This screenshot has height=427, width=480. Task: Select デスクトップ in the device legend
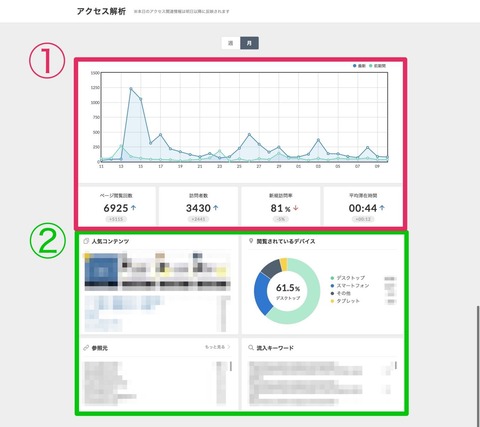pyautogui.click(x=348, y=278)
